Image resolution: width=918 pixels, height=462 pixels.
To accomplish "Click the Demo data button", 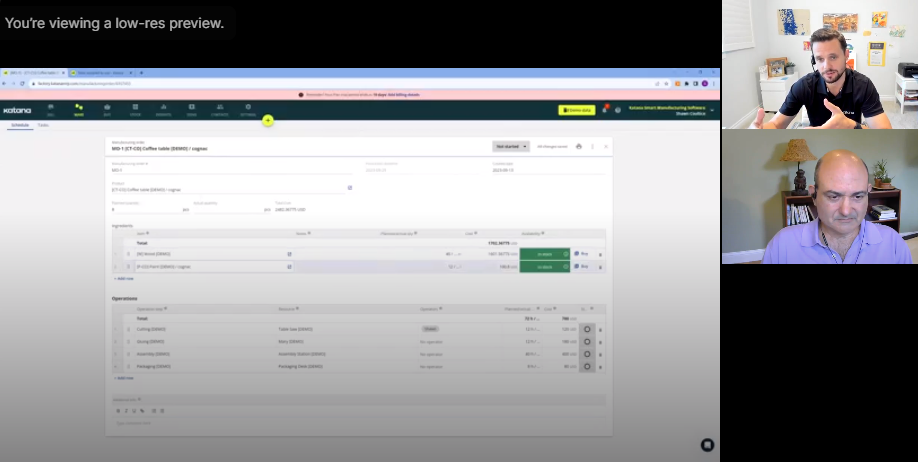I will click(577, 110).
